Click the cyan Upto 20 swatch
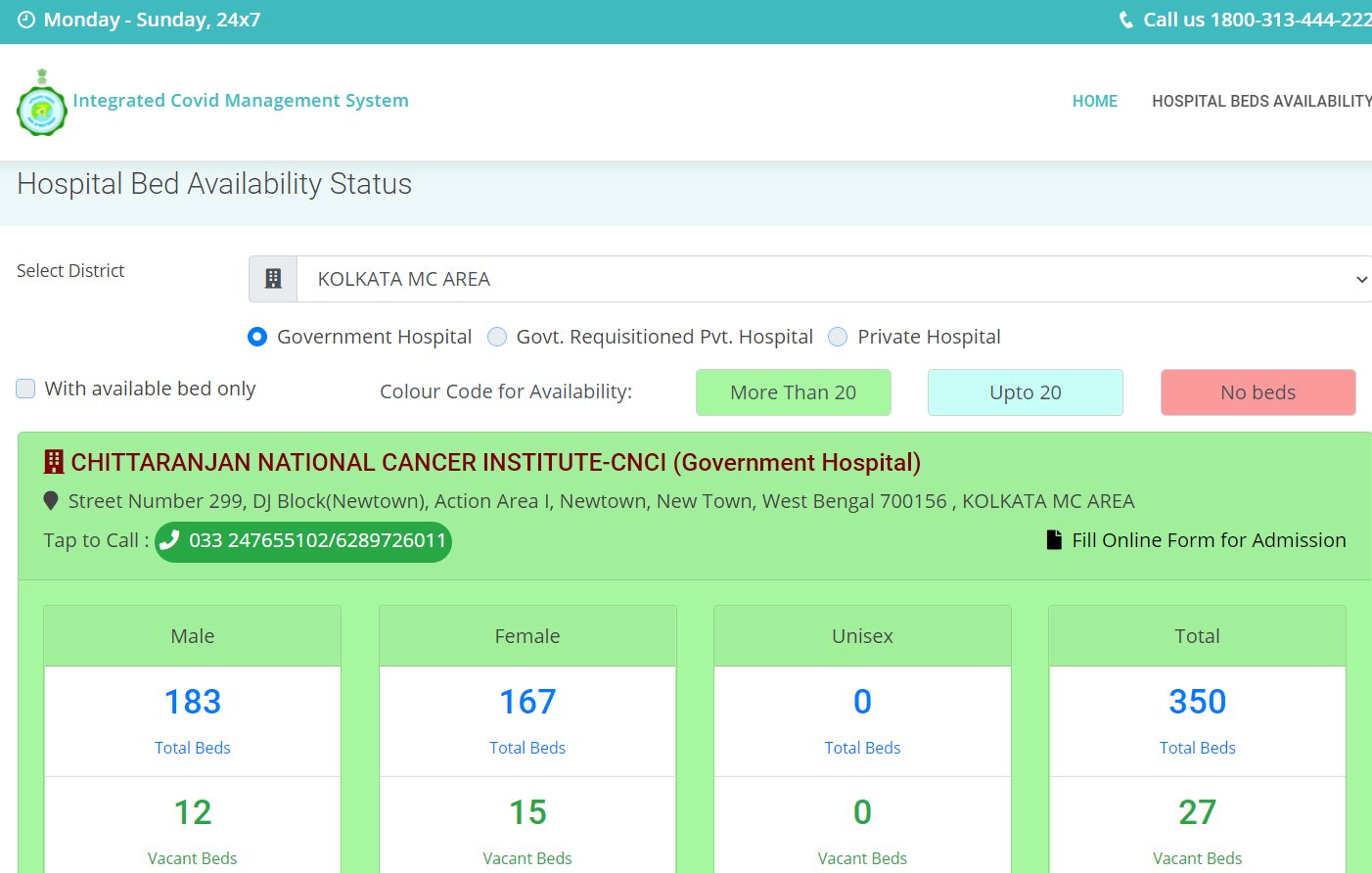The height and width of the screenshot is (873, 1372). [1026, 392]
